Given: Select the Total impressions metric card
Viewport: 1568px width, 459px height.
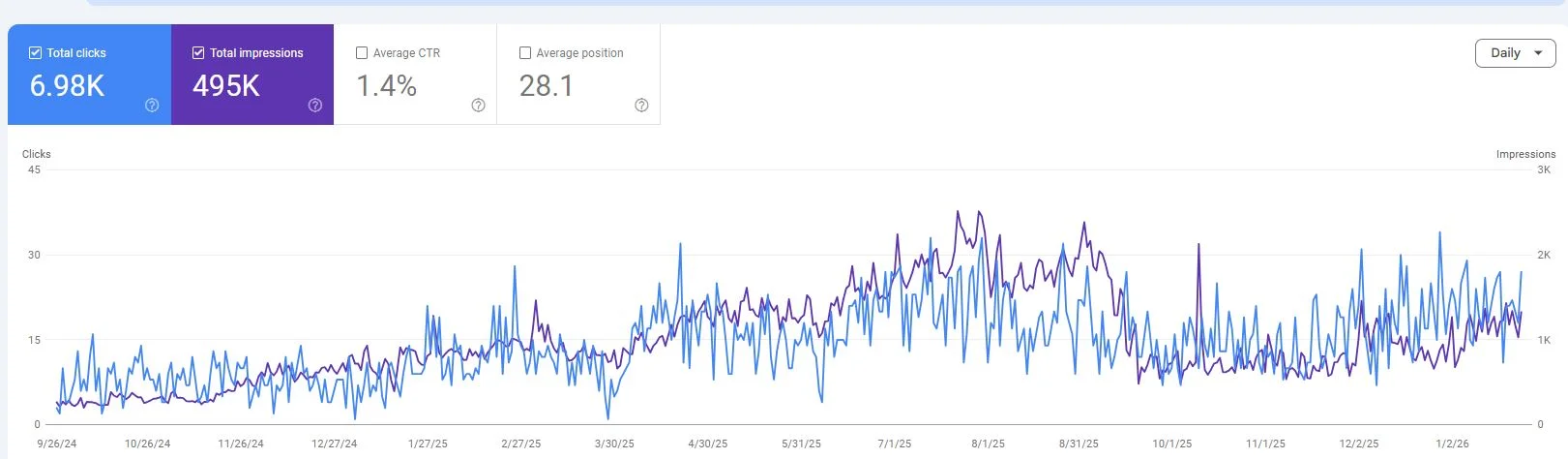Looking at the screenshot, I should (x=252, y=75).
